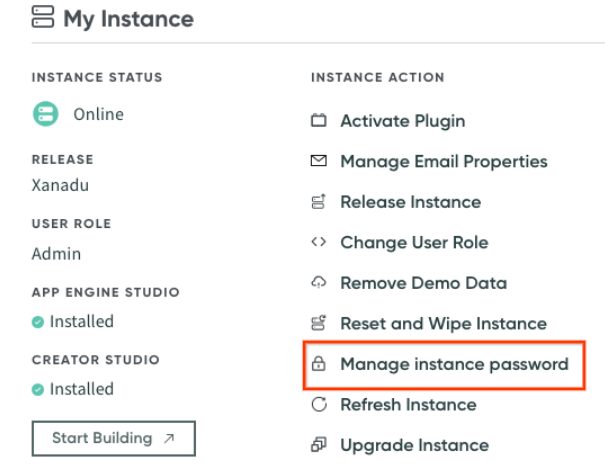The width and height of the screenshot is (605, 472).
Task: Click the My Instance server icon
Action: 43,18
